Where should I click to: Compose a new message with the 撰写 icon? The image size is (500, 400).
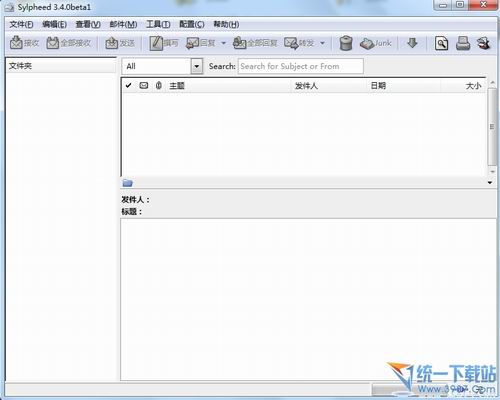156,43
